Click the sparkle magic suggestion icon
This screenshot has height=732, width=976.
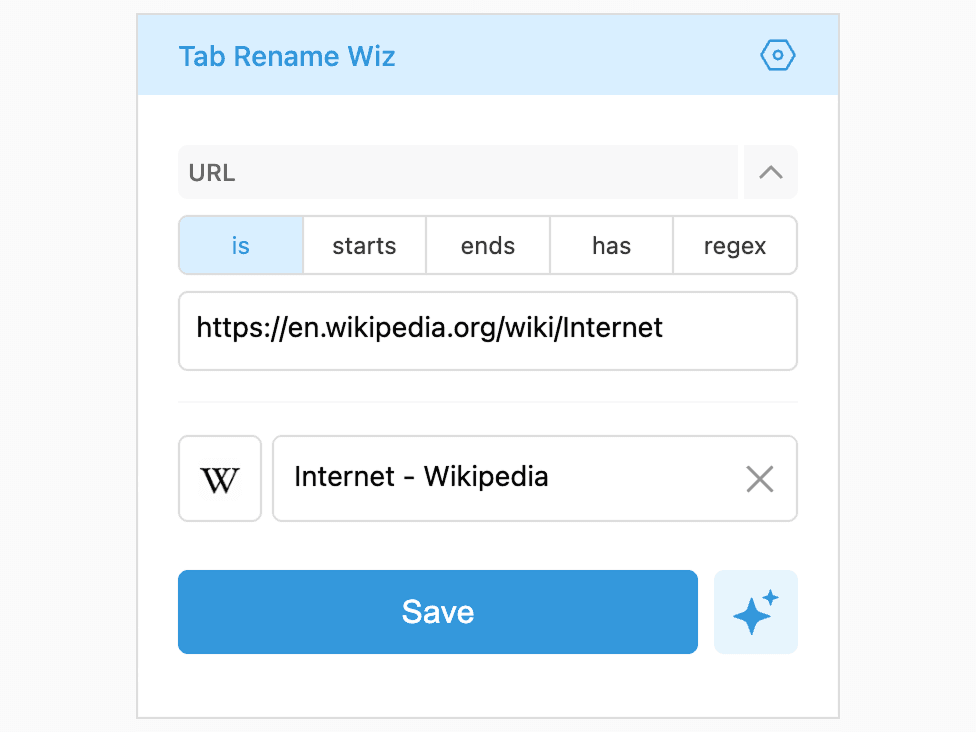coord(756,612)
